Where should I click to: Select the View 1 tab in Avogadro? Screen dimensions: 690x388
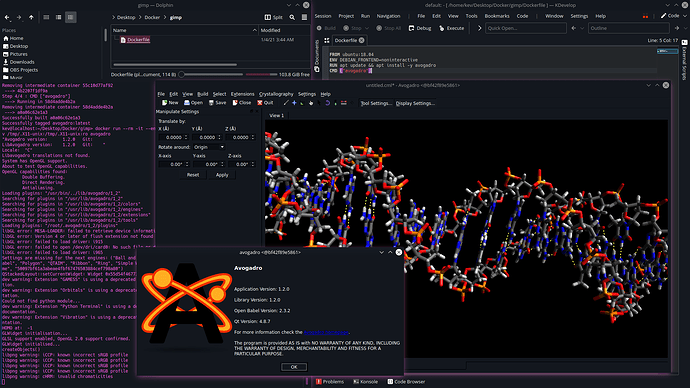[x=276, y=115]
